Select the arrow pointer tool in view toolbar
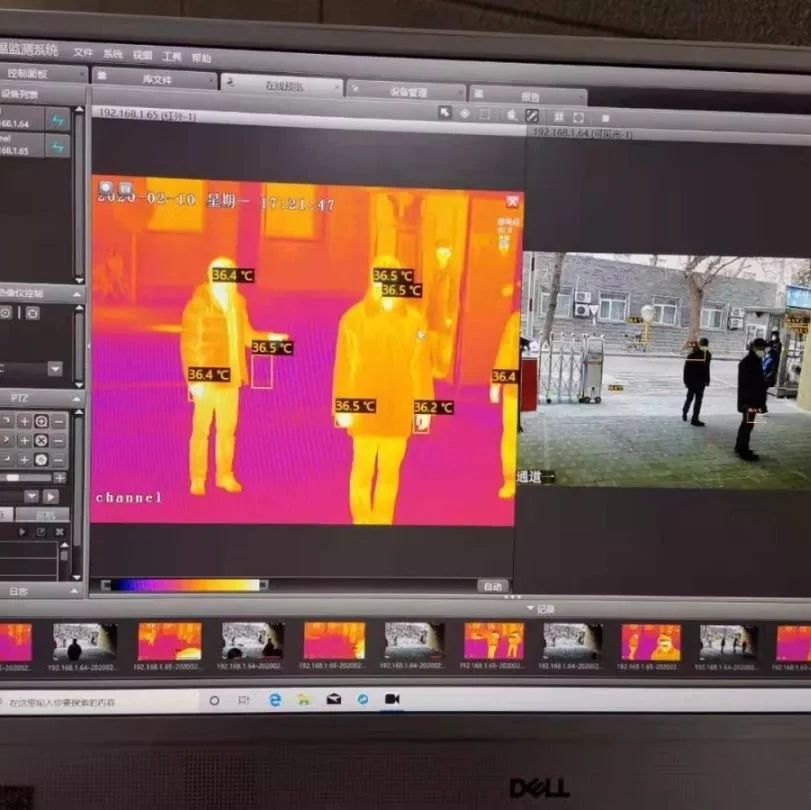The image size is (811, 810). [444, 112]
